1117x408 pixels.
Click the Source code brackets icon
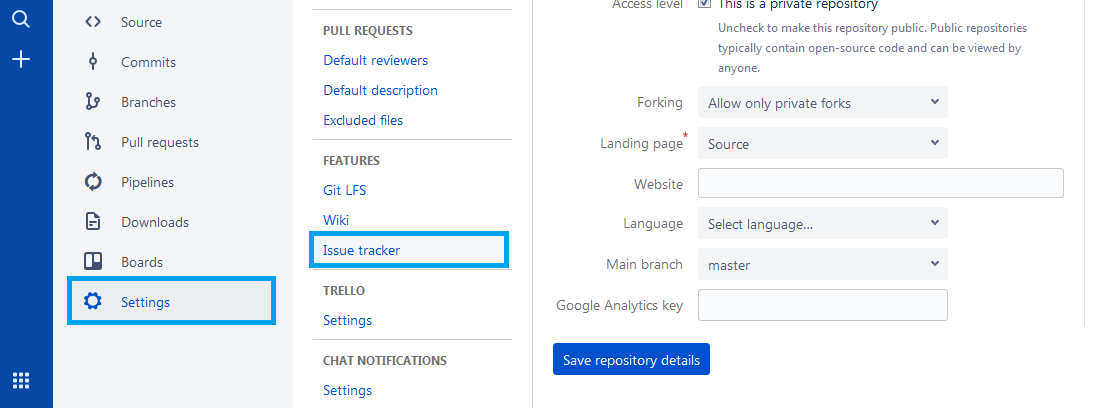93,22
